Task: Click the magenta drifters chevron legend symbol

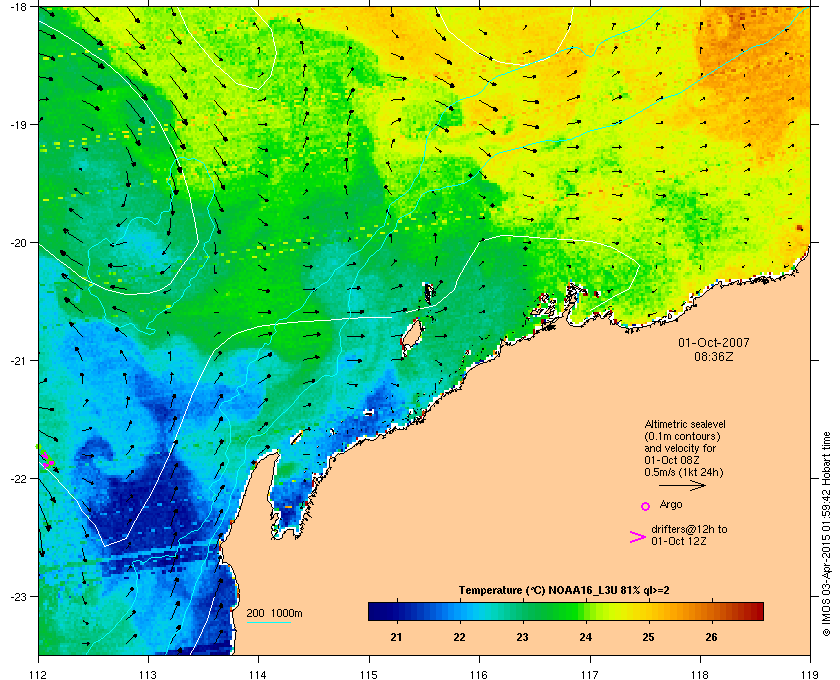Action: pyautogui.click(x=638, y=537)
